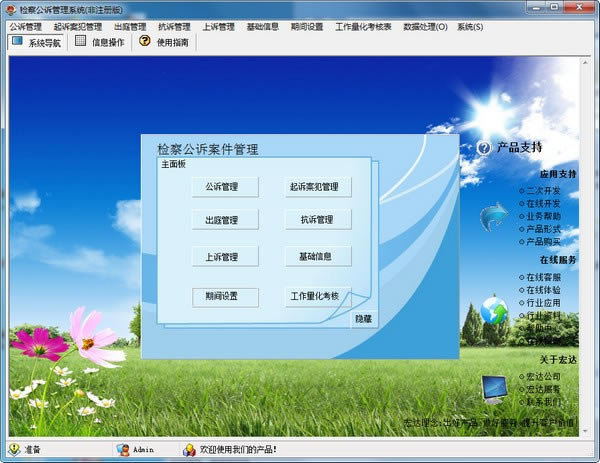The image size is (600, 463).
Task: Click the blue arrow 应用支持 icon
Action: click(494, 215)
